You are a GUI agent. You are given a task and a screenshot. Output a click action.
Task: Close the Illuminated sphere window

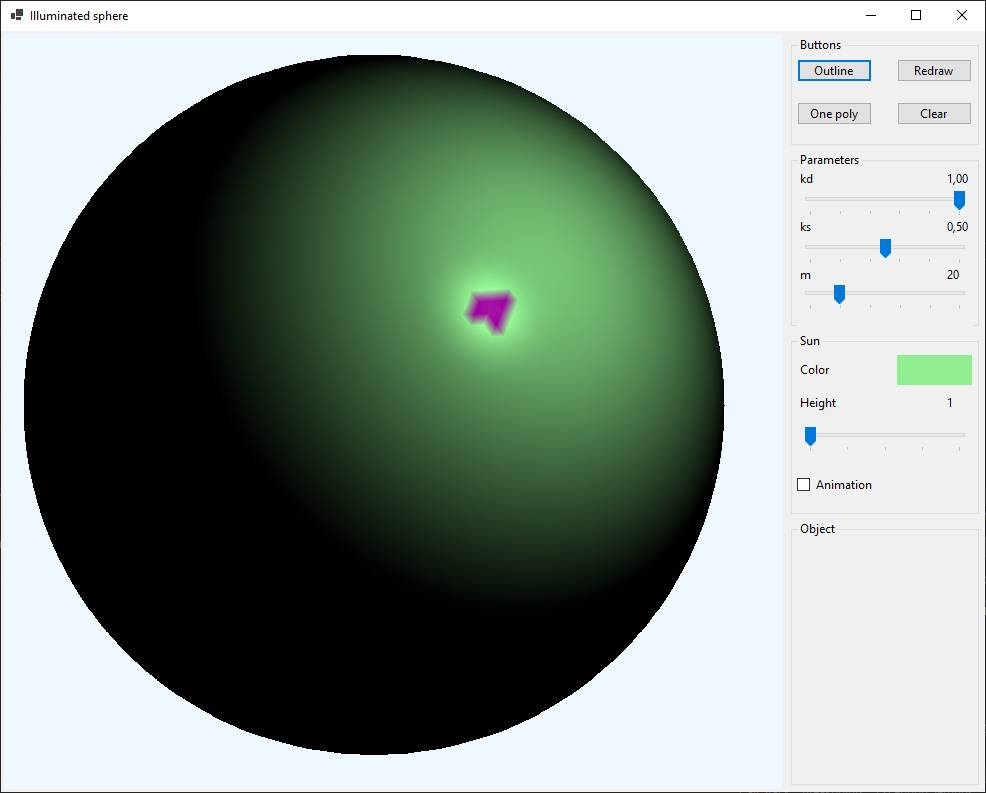[x=962, y=16]
